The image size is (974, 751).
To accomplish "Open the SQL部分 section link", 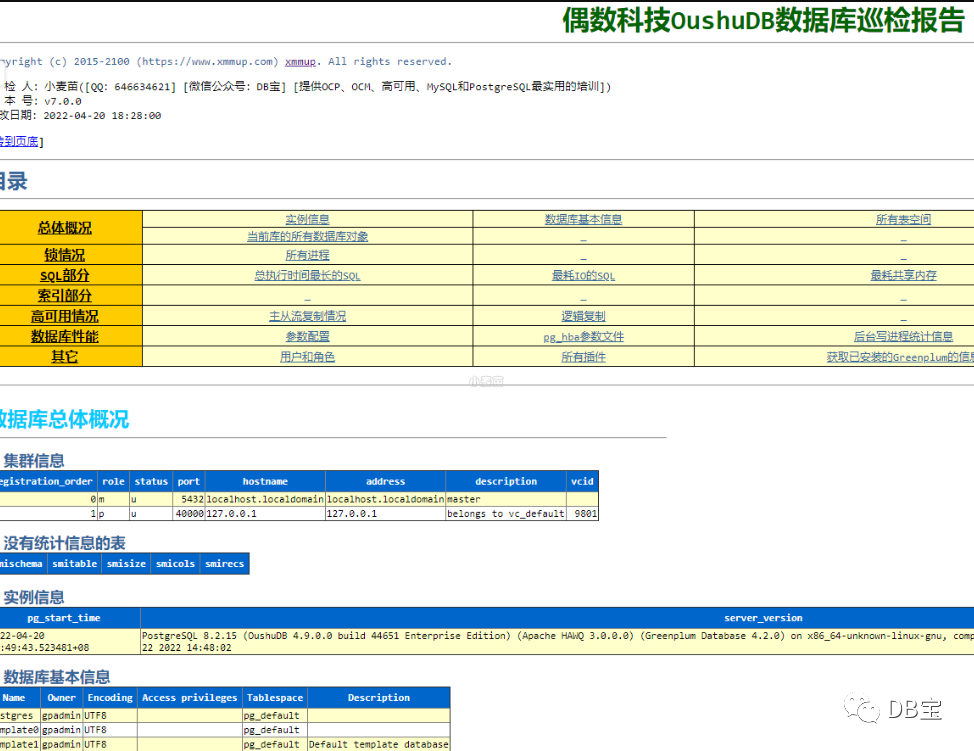I will tap(65, 276).
